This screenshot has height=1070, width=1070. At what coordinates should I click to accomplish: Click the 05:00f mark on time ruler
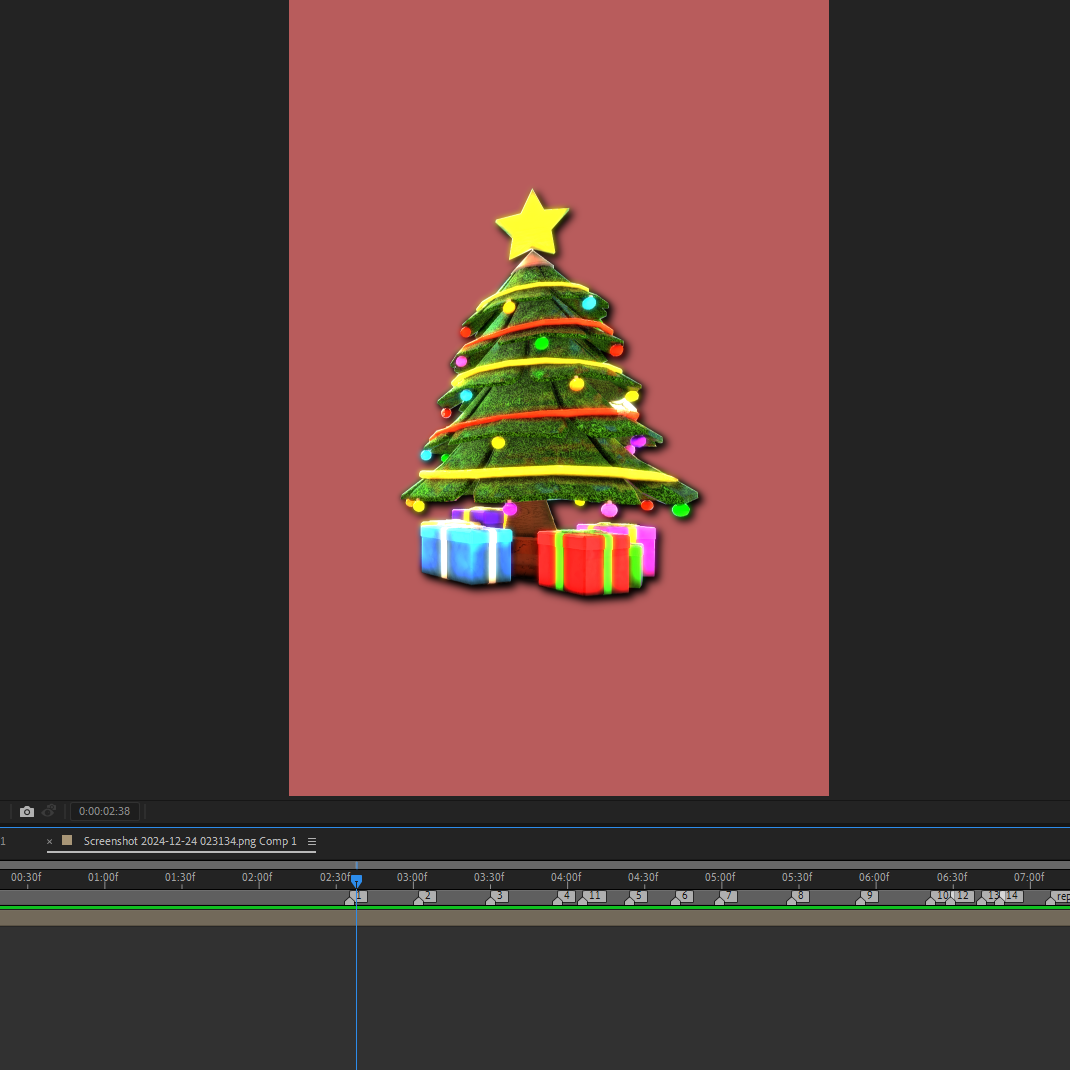click(720, 878)
